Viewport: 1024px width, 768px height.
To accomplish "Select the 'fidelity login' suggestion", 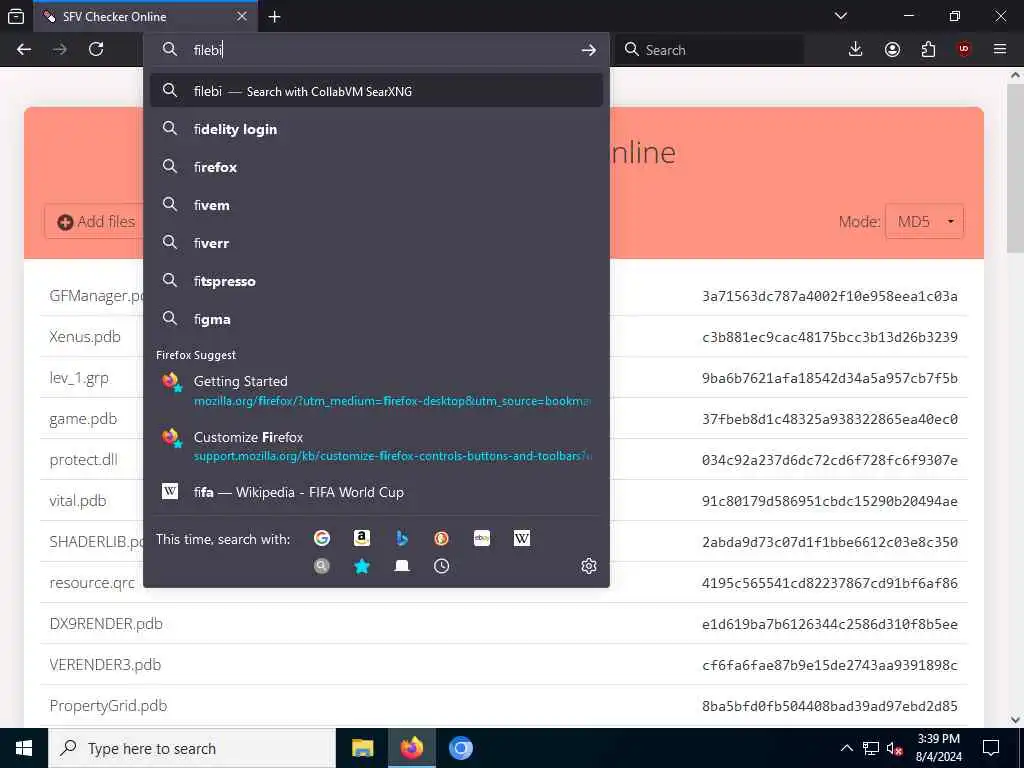I will click(376, 129).
